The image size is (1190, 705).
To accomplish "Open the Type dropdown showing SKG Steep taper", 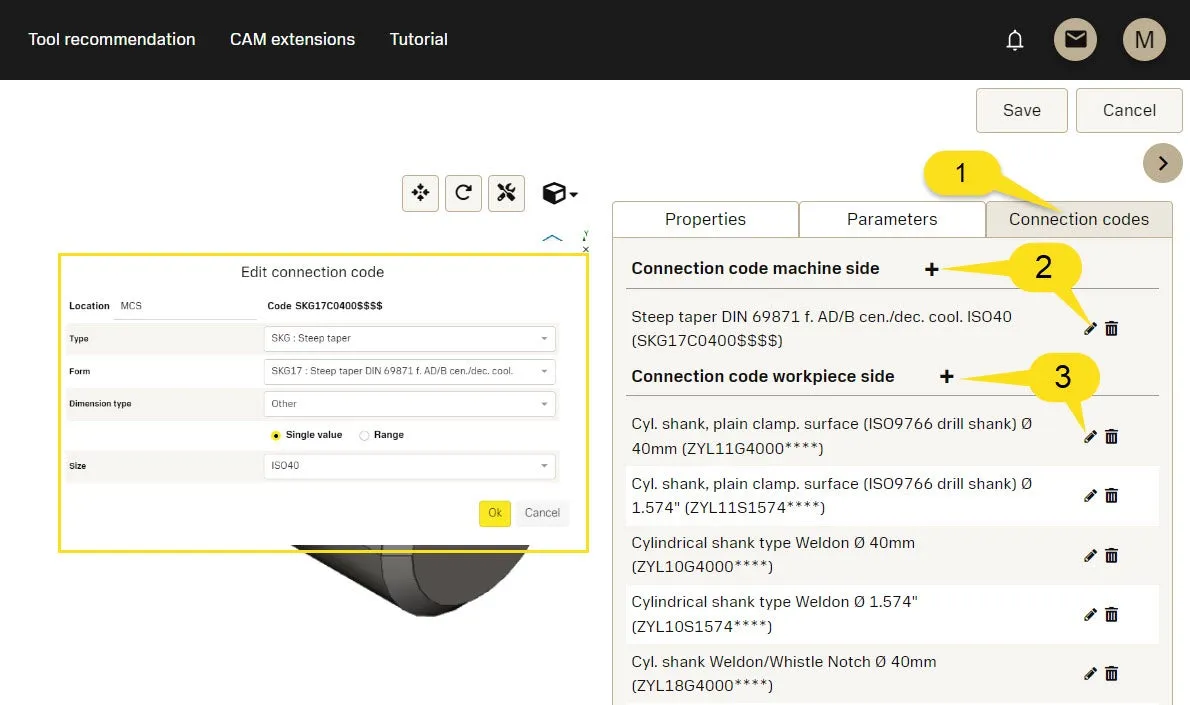I will (x=410, y=339).
